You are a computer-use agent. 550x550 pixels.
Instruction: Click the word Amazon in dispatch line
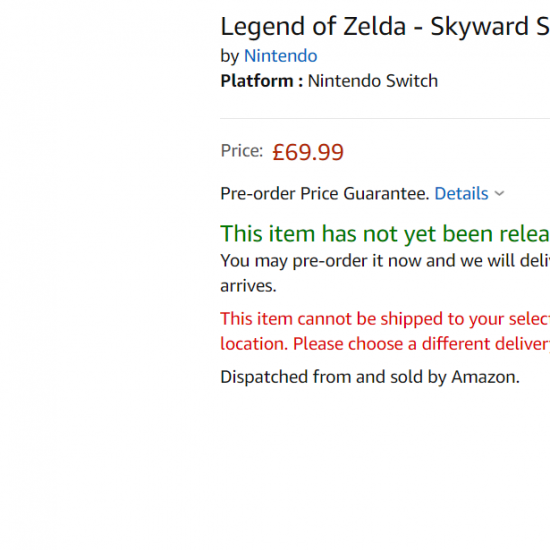(485, 377)
